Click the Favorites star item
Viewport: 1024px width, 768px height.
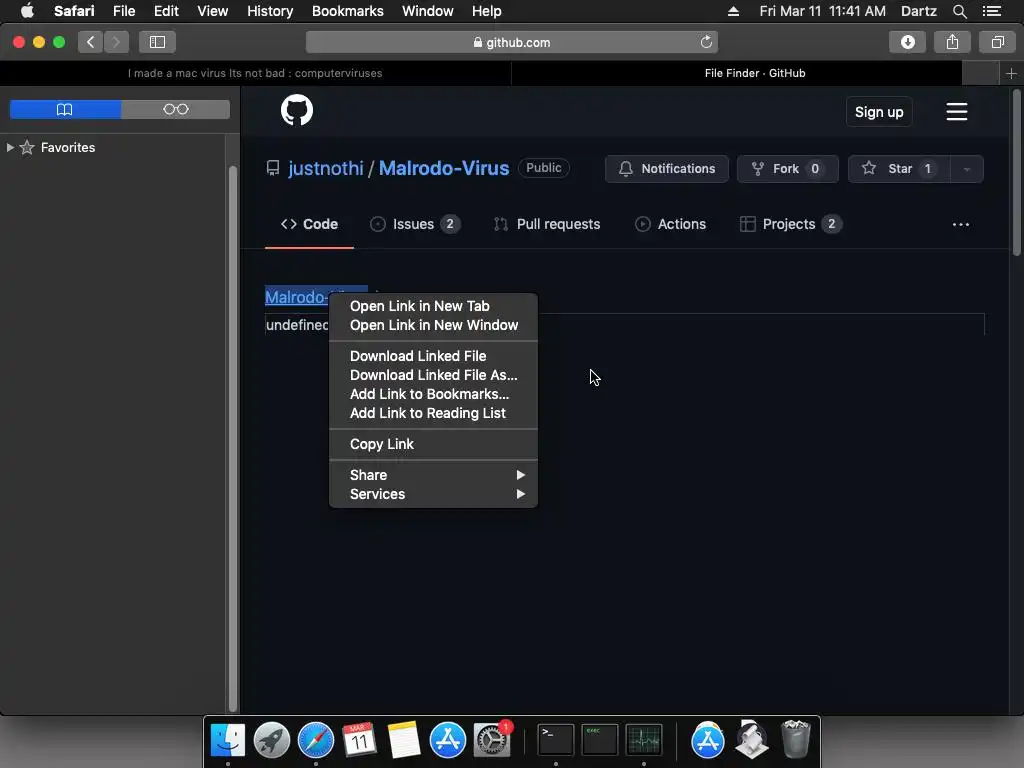tap(57, 148)
